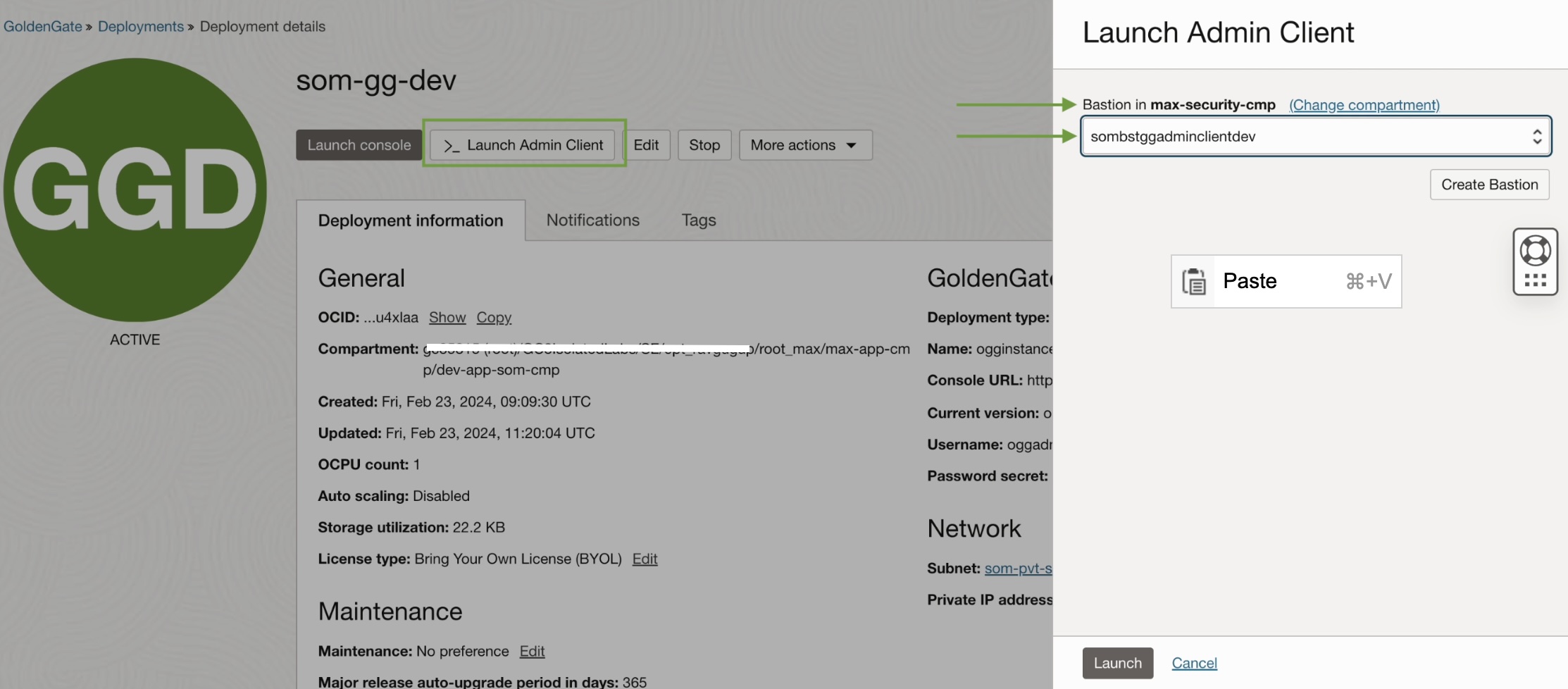This screenshot has height=689, width=1568.
Task: Open the More actions dropdown
Action: 805,145
